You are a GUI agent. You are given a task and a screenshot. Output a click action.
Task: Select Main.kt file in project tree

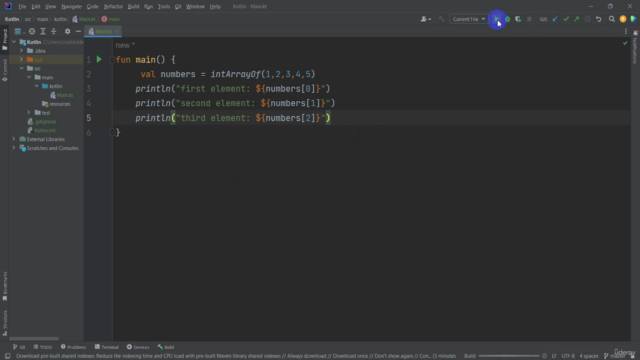62,95
